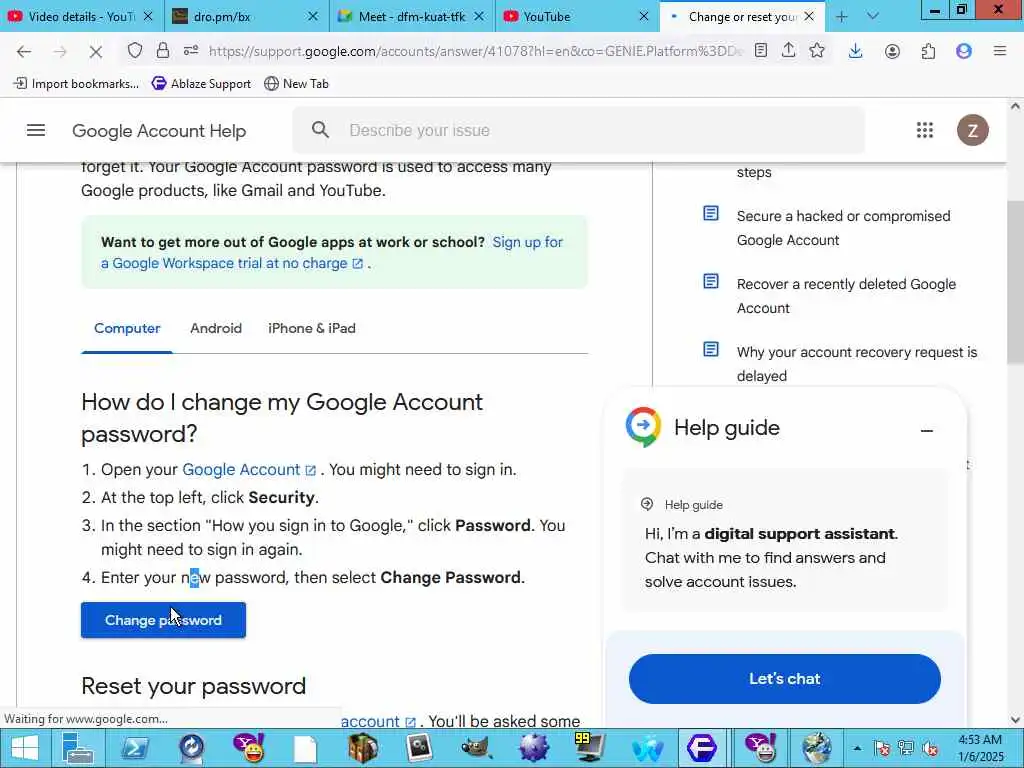1024x768 pixels.
Task: Open Why your account recovery request is delayed
Action: (x=856, y=364)
